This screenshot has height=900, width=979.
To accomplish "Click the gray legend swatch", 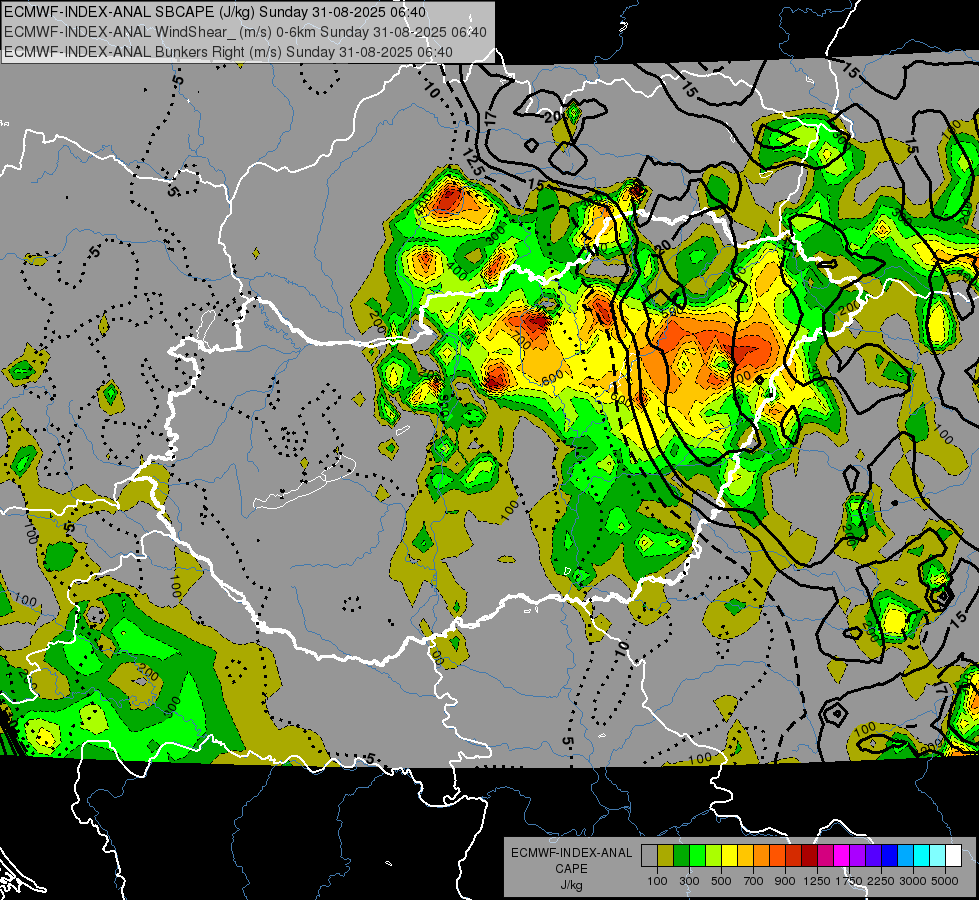I will 649,855.
